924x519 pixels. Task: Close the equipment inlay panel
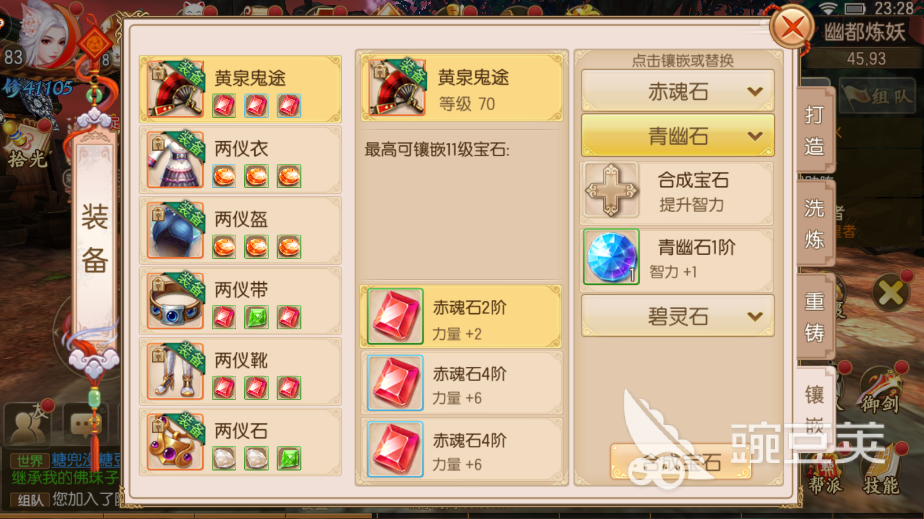[x=792, y=27]
